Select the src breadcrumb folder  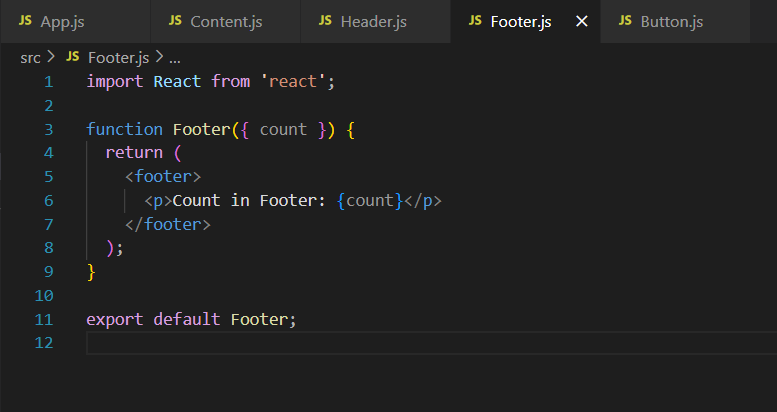[30, 58]
